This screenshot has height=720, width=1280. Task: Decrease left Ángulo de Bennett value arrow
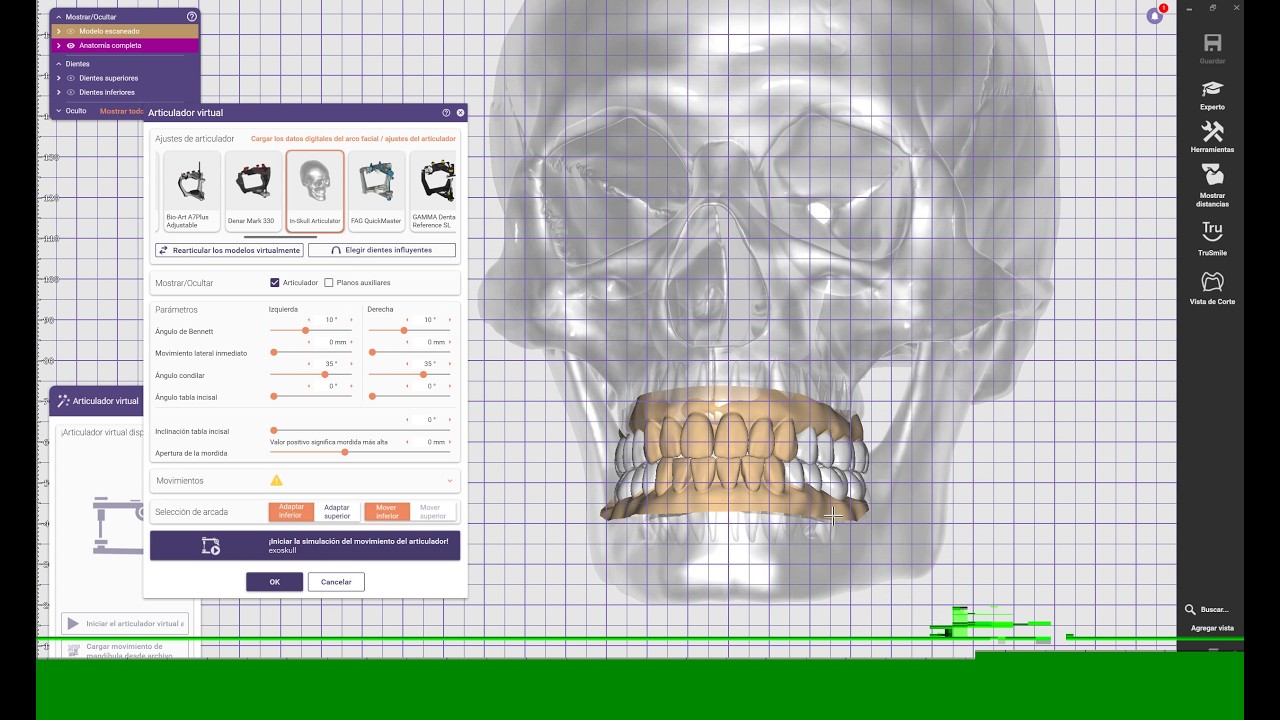(x=308, y=320)
